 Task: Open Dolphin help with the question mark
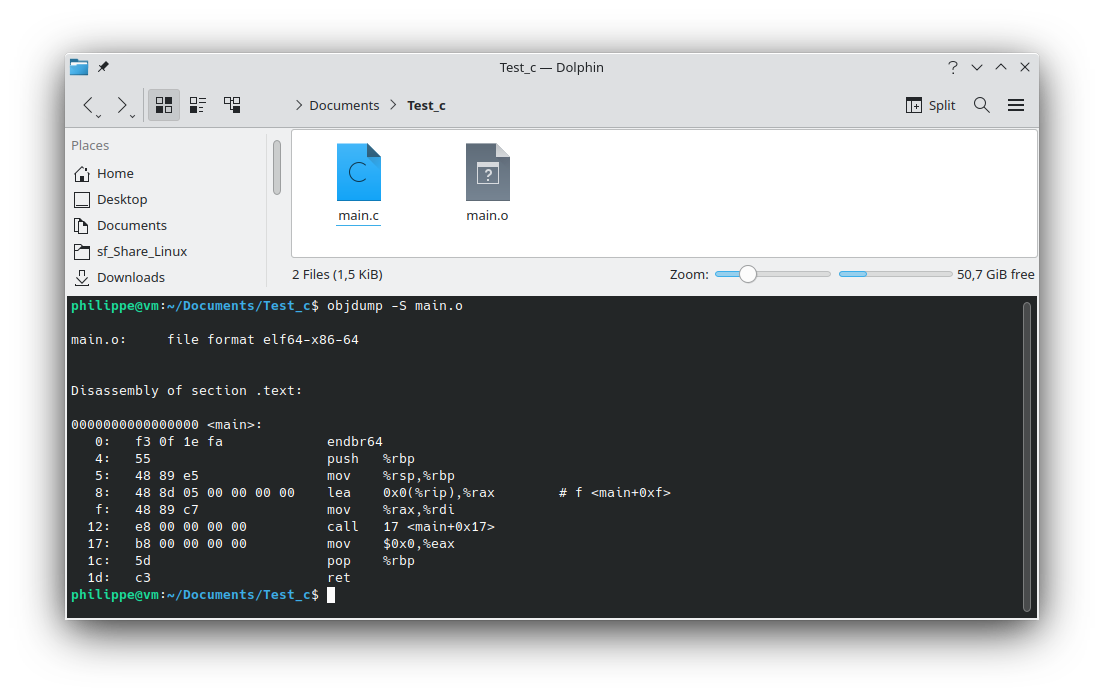(x=952, y=67)
